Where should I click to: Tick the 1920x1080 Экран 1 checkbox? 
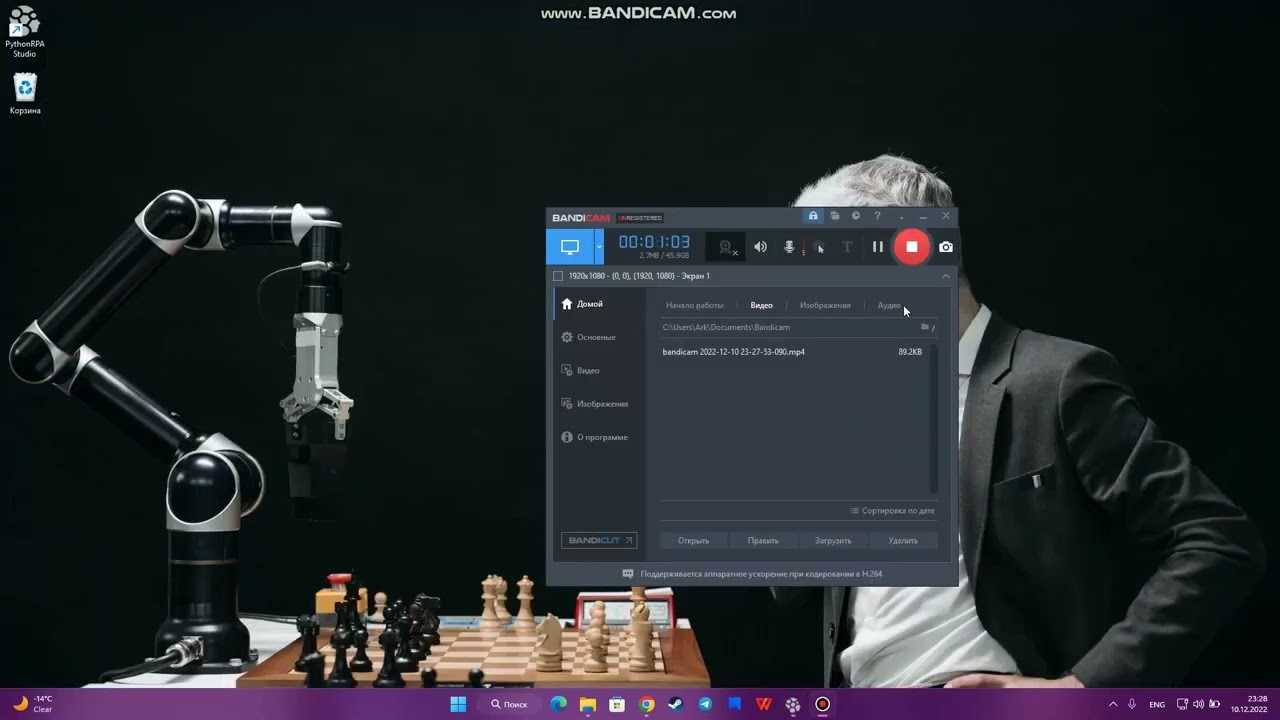coord(558,276)
